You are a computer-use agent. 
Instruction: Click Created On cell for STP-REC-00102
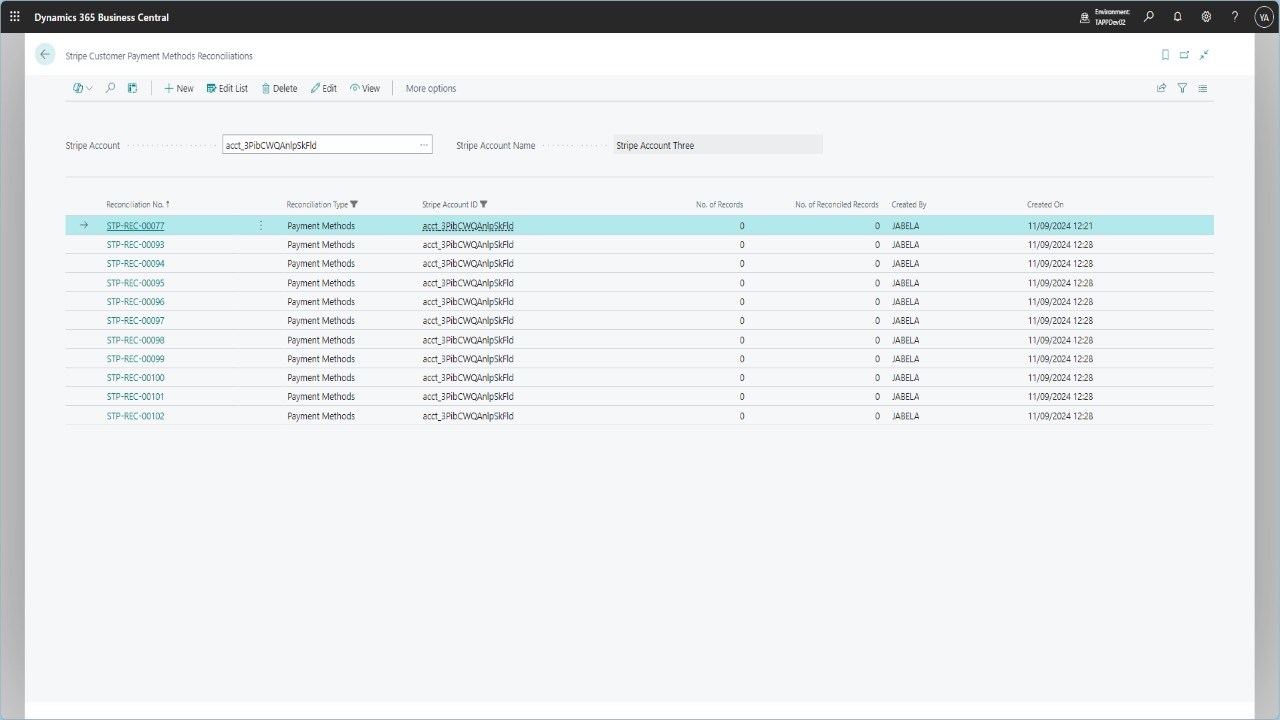click(x=1060, y=415)
